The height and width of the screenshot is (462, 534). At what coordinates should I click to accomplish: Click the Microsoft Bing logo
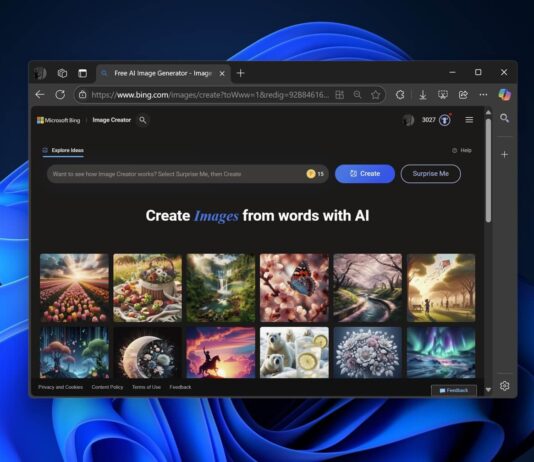(59, 120)
